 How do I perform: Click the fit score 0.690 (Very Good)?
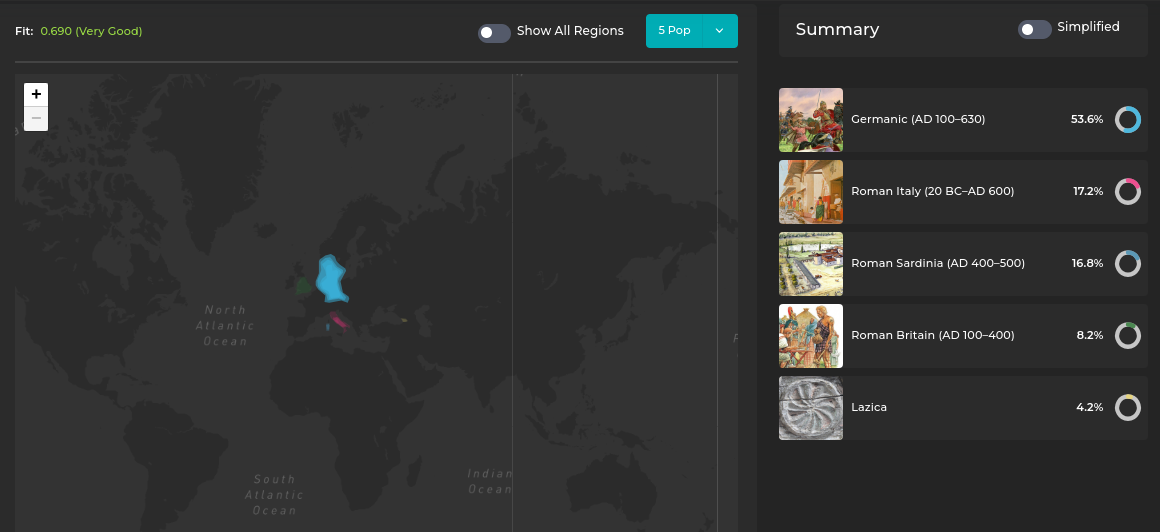coord(91,31)
